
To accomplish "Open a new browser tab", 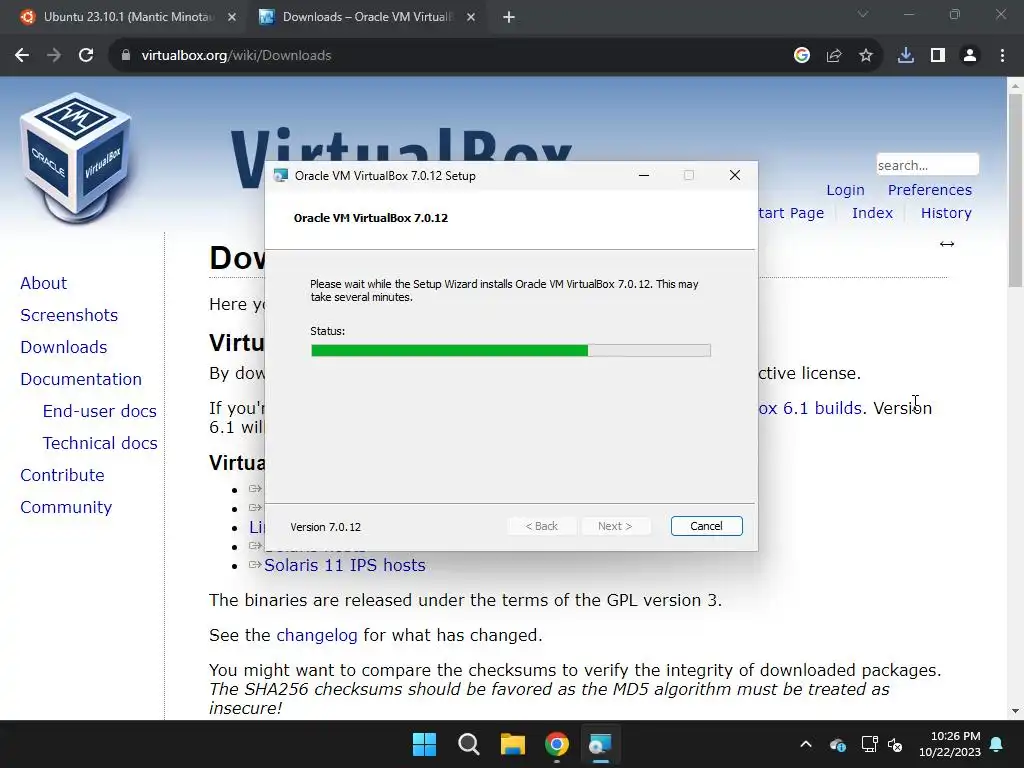I will pos(509,17).
